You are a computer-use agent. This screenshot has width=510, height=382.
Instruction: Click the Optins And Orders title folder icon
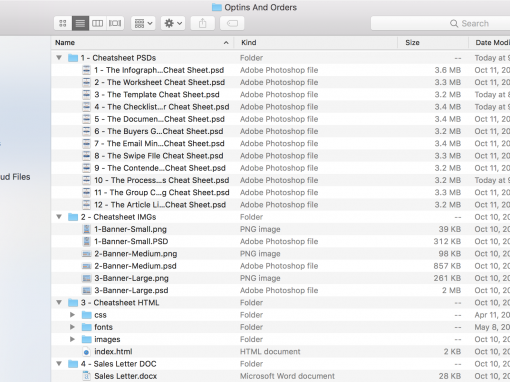point(217,7)
